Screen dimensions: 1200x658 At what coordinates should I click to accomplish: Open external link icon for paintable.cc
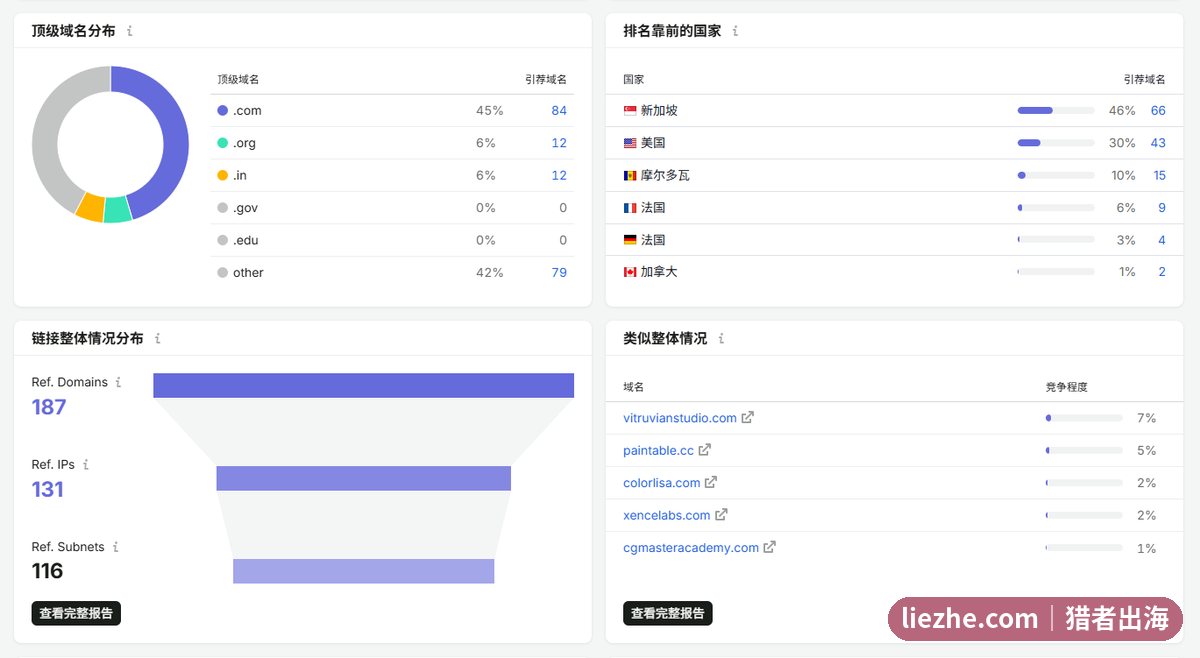705,450
